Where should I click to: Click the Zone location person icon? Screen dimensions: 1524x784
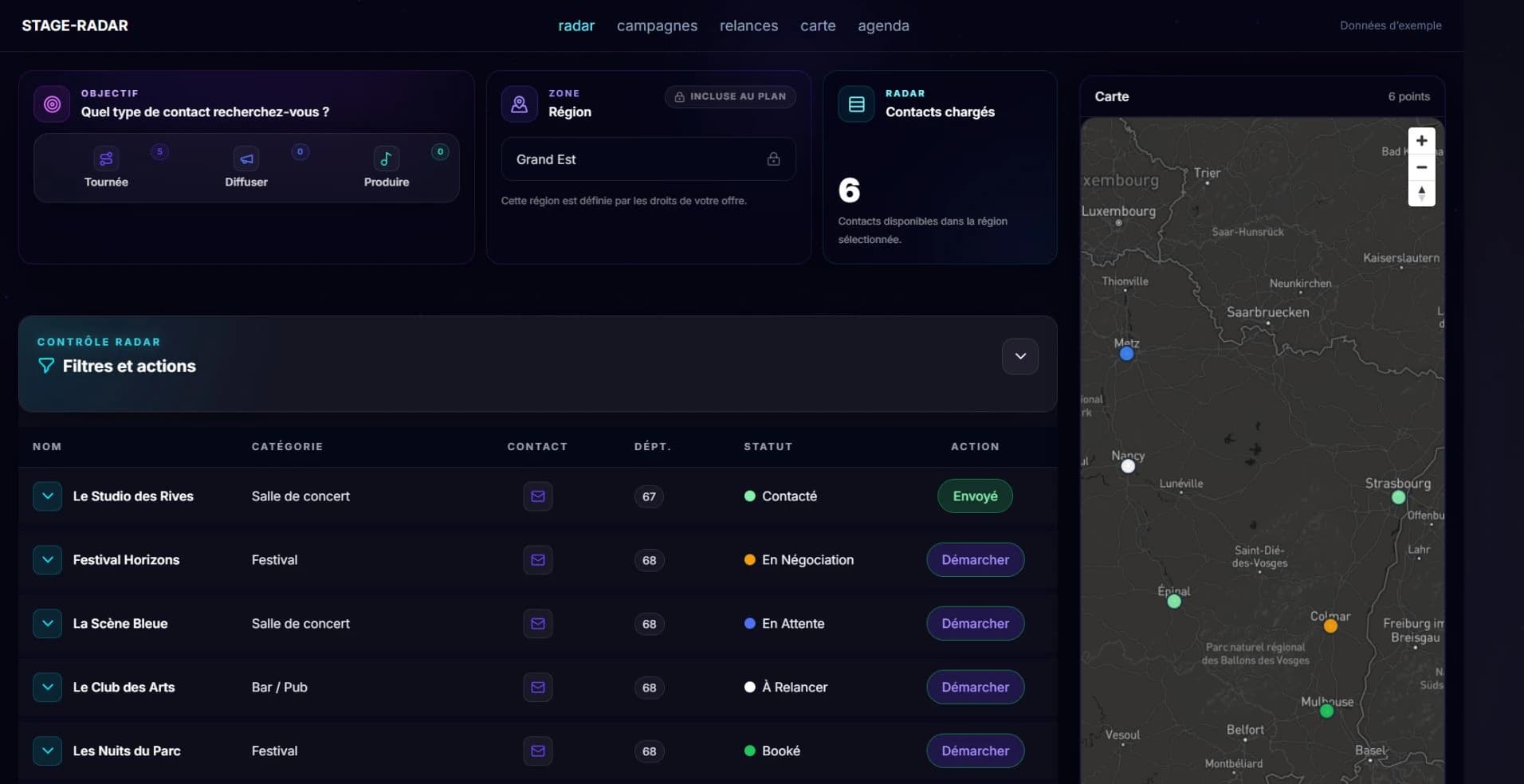coord(519,104)
